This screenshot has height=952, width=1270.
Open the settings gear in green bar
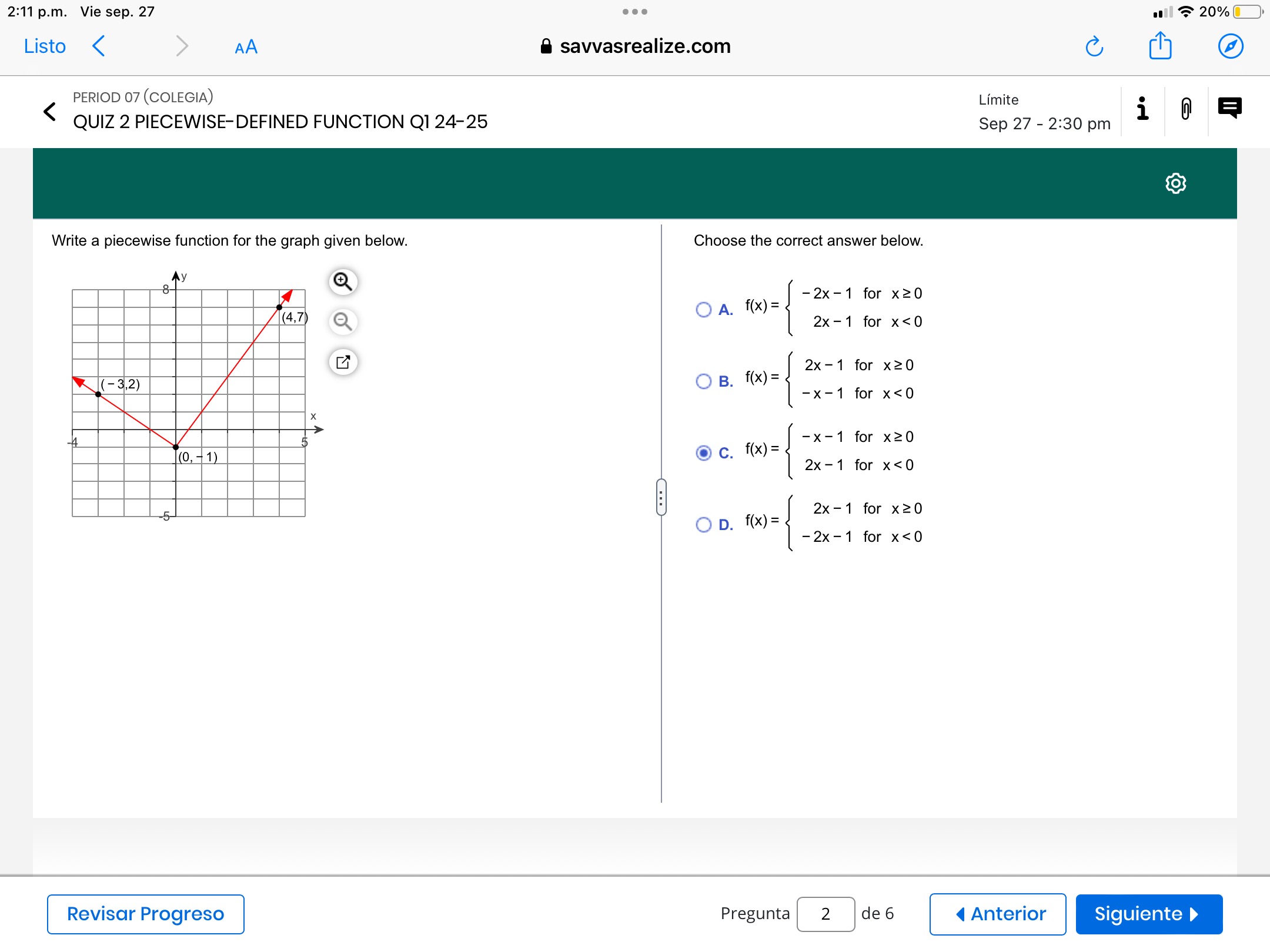click(x=1175, y=183)
